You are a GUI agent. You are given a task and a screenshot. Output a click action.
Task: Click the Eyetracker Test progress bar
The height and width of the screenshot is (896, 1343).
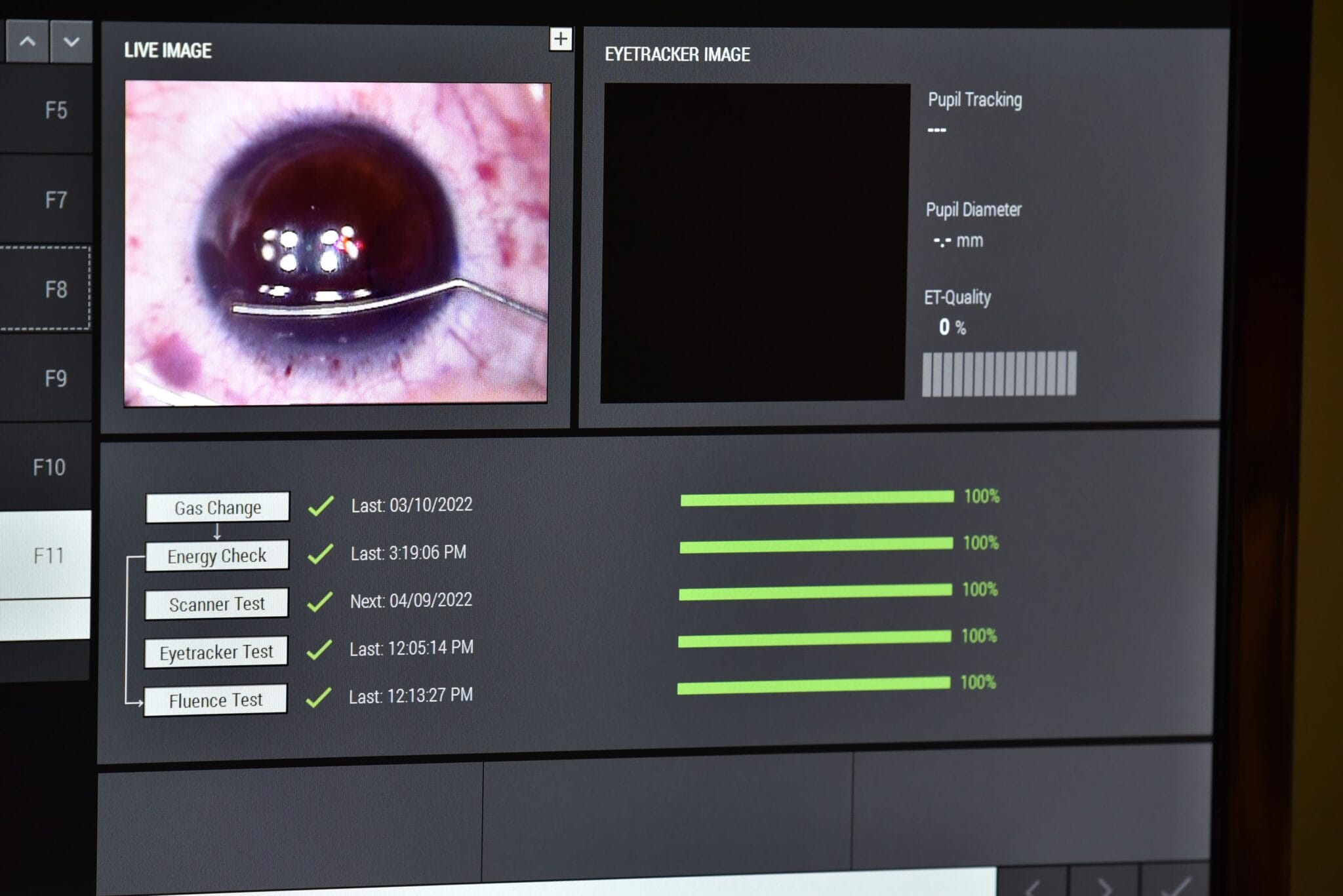(814, 638)
